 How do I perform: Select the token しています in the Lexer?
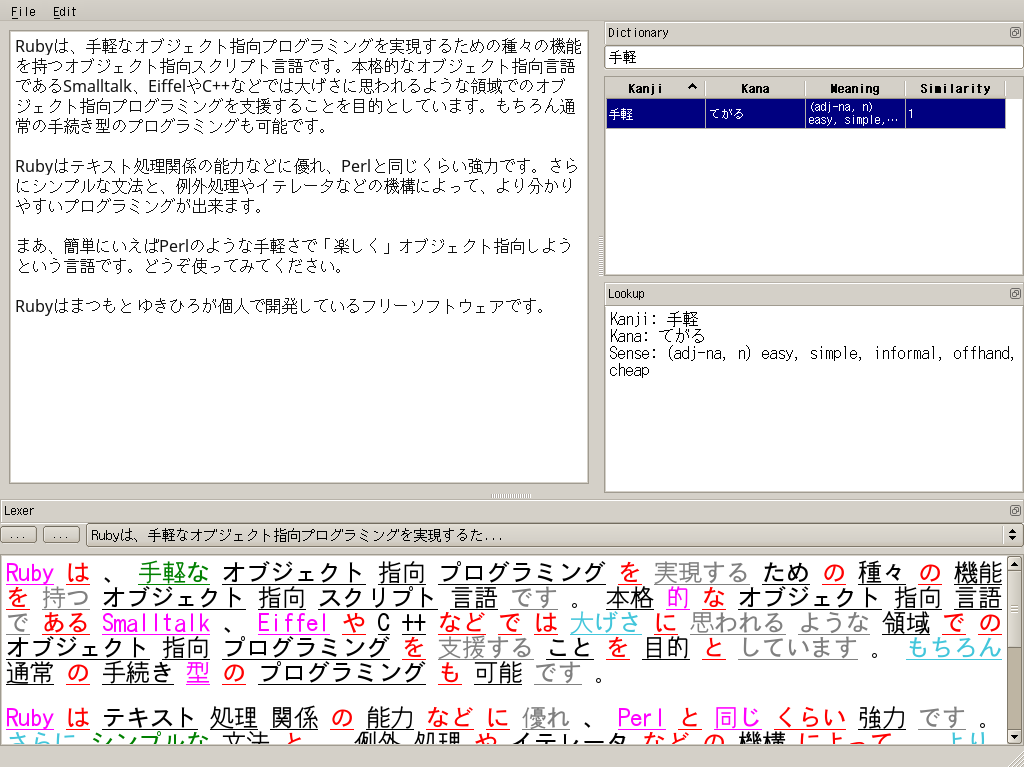(x=798, y=647)
